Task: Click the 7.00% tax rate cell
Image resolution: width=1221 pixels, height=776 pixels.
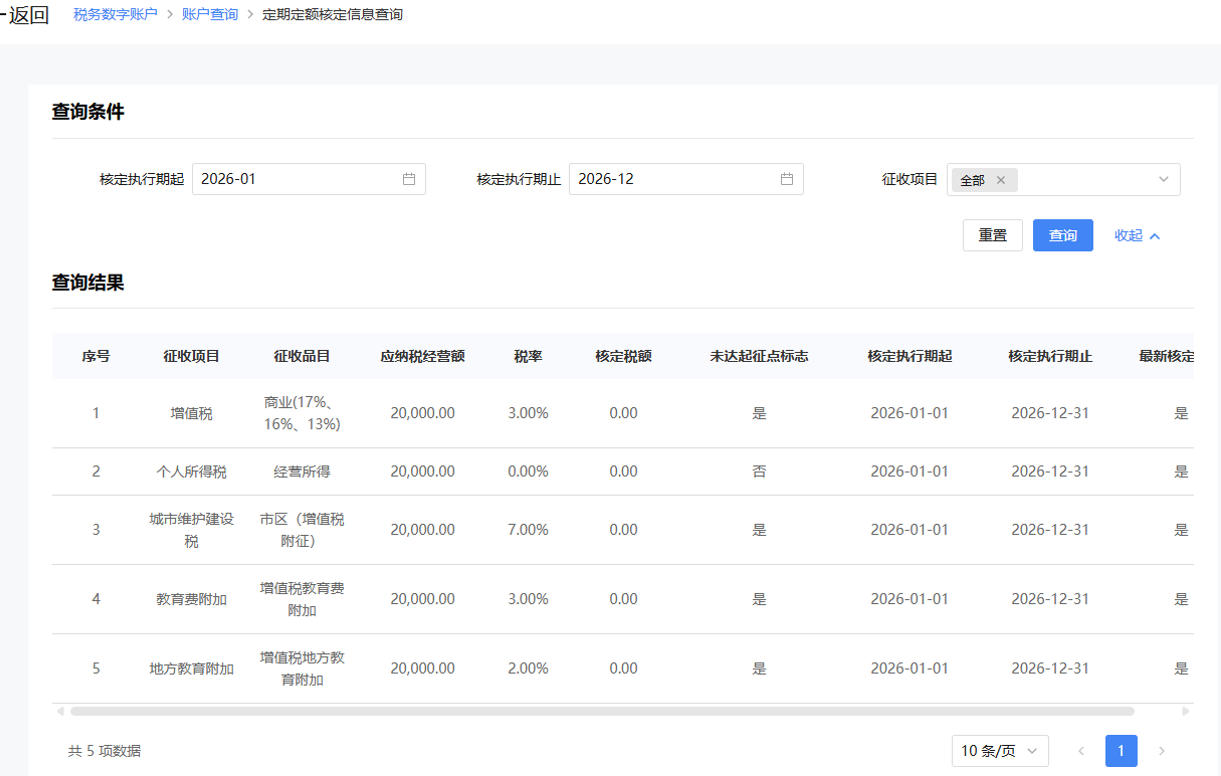Action: pyautogui.click(x=528, y=530)
